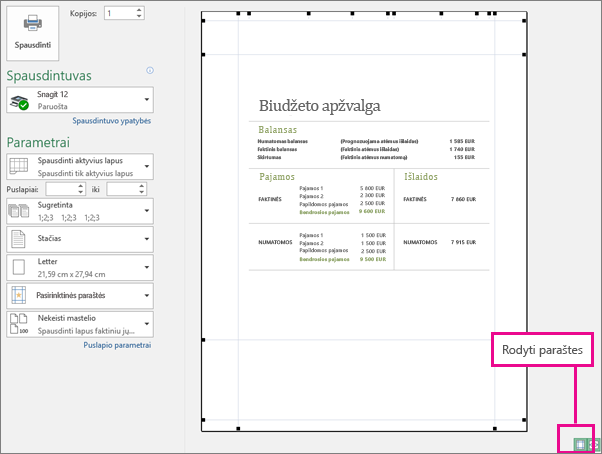Click the Spausdintuvas section heading

pos(49,76)
